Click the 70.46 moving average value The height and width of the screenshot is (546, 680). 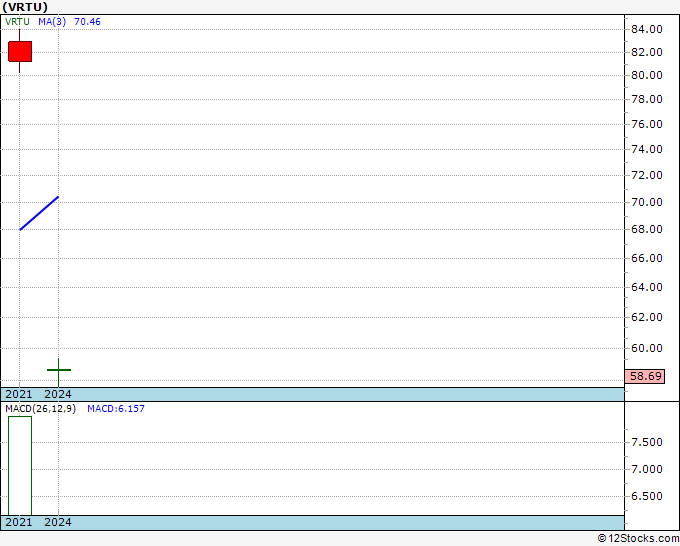87,22
